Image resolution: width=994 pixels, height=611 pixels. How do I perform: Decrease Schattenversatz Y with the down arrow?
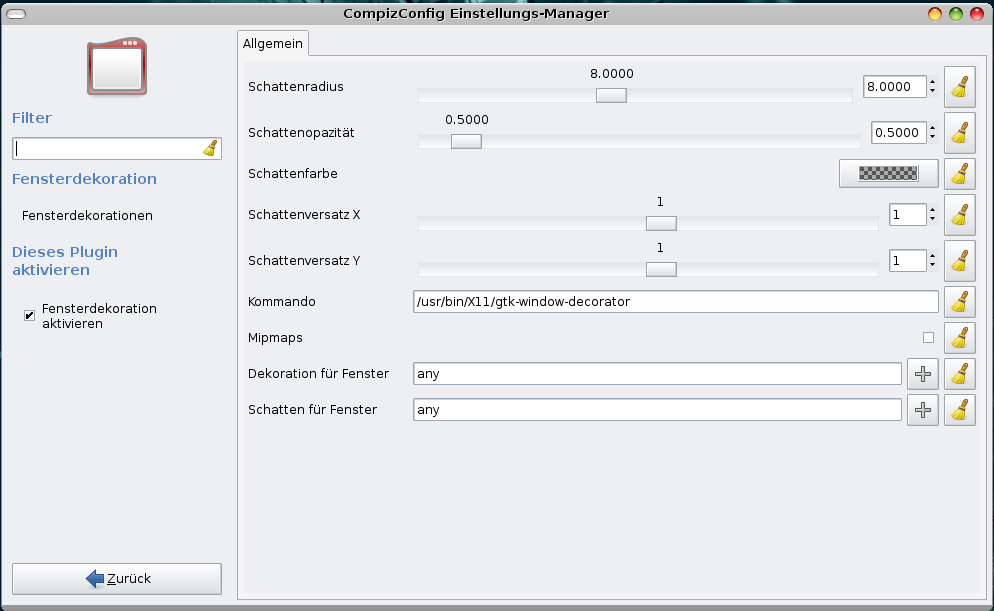click(x=932, y=266)
